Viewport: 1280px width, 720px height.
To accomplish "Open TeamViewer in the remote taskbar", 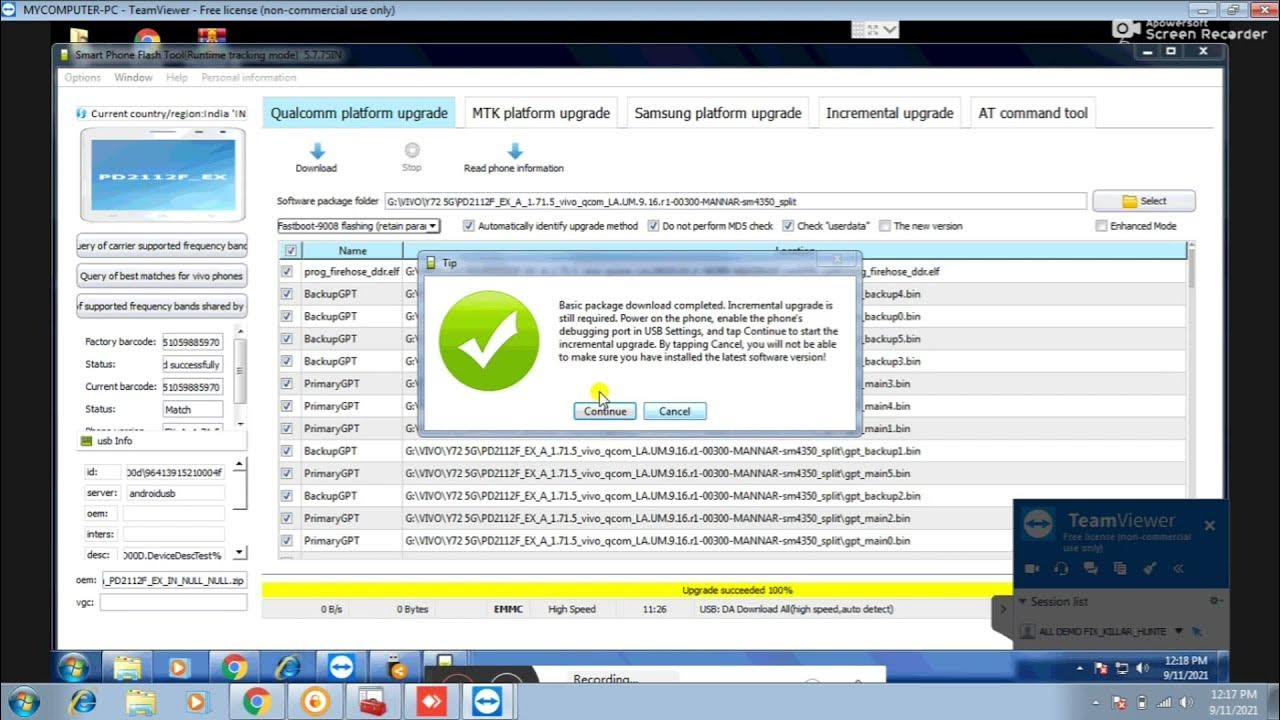I will tap(341, 667).
